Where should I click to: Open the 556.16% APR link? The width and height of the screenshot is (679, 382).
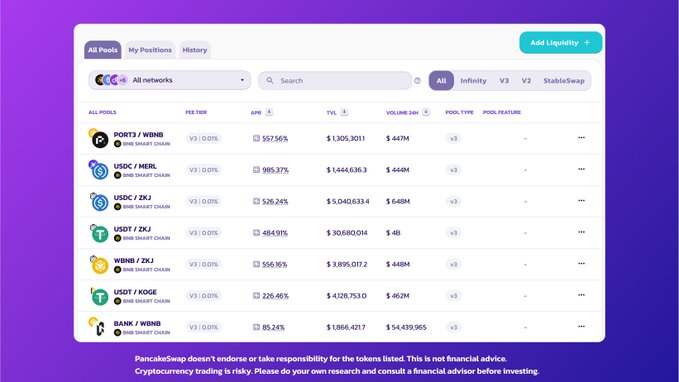click(275, 265)
